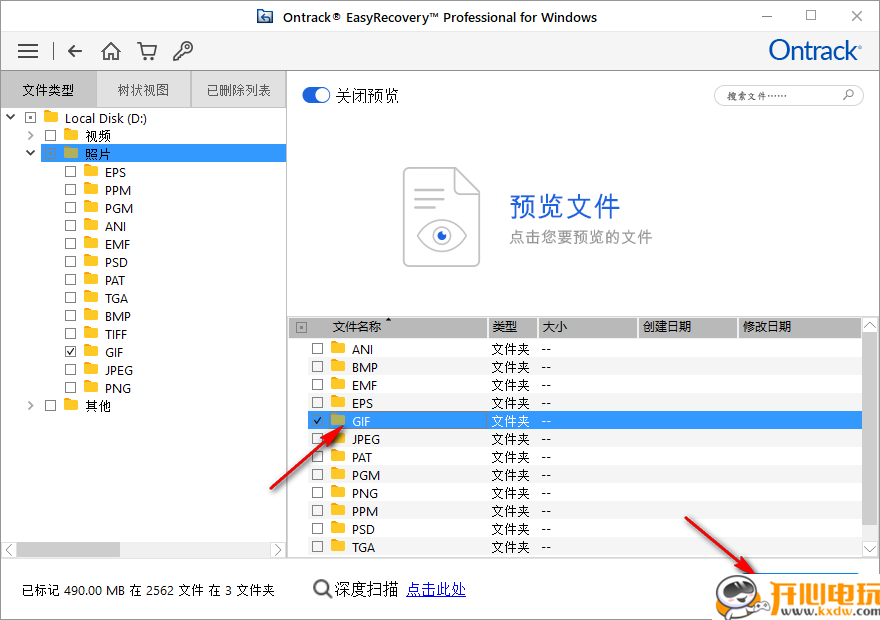Select the EPS folder icon in tree
Viewport: 880px width, 620px height.
[x=91, y=171]
